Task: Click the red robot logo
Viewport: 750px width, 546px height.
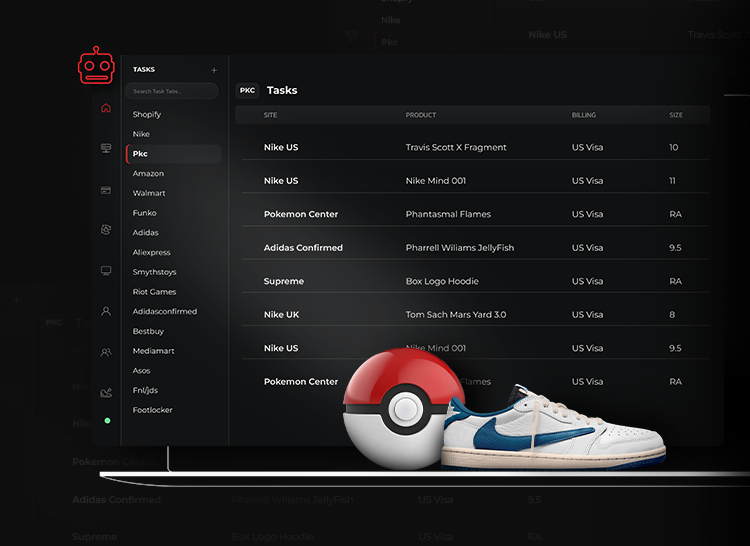Action: coord(96,67)
